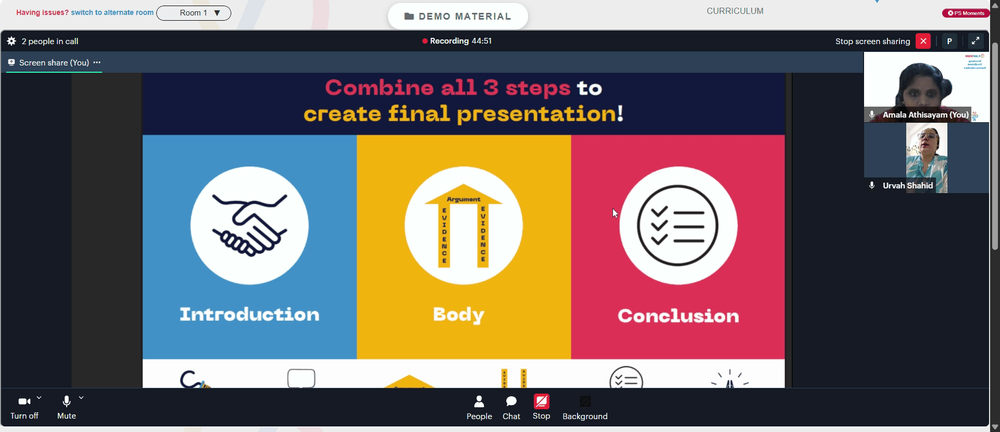This screenshot has width=1000, height=432.
Task: Click the page vertical scrollbar
Action: 996,216
